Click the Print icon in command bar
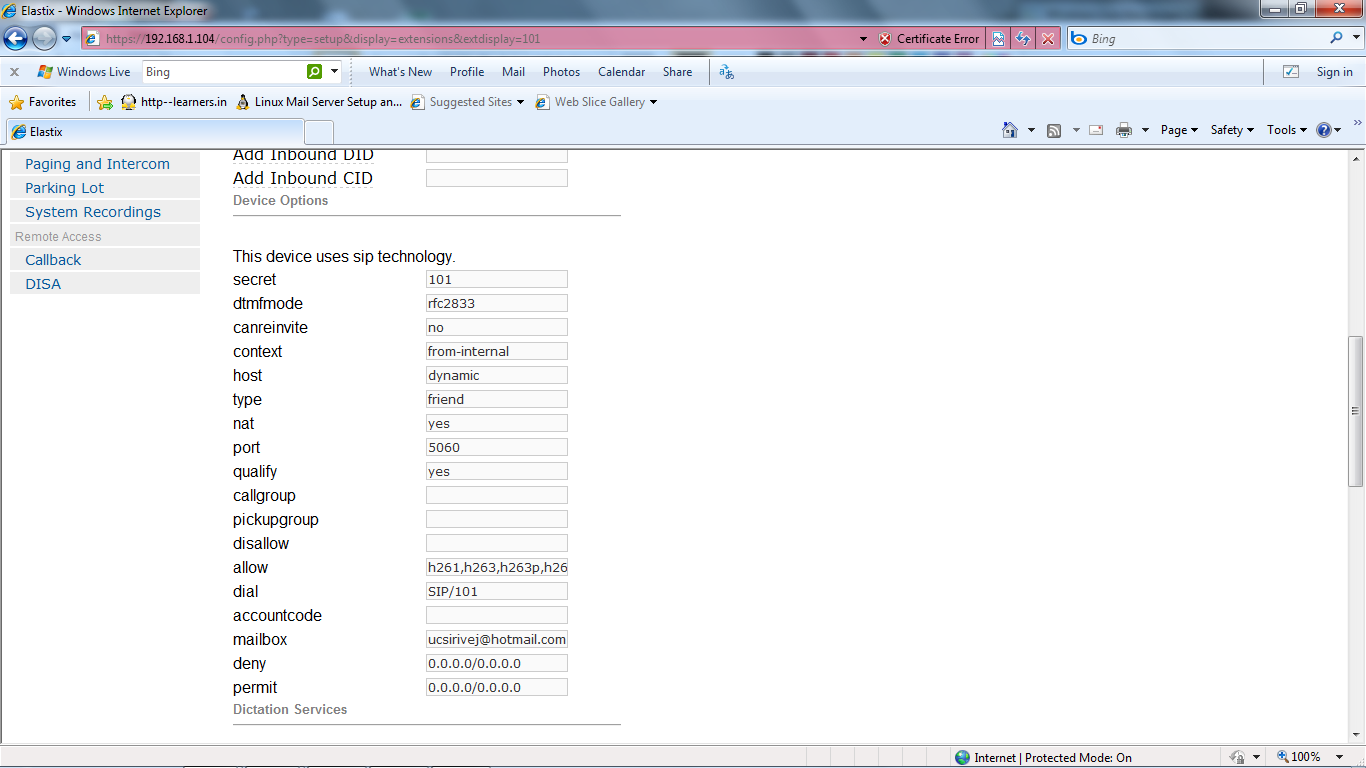Screen dimensions: 1366x768 [x=1123, y=130]
